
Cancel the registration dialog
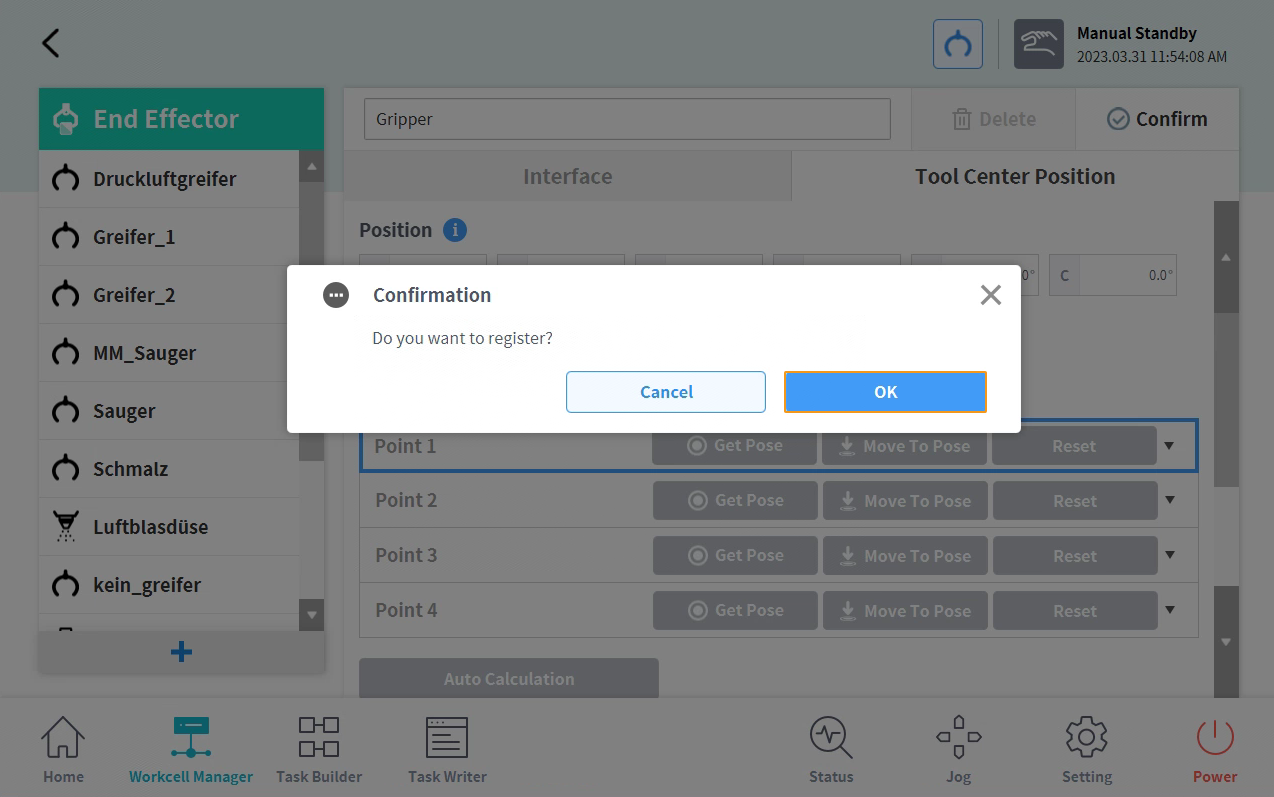tap(666, 392)
